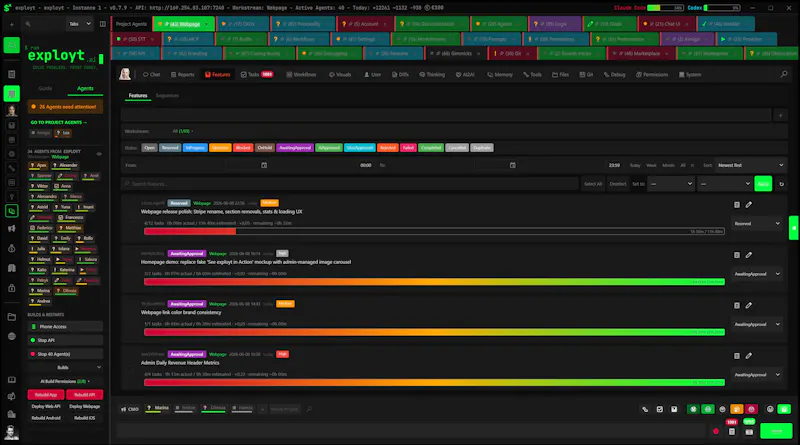Open the Reports tab
This screenshot has width=800, height=445.
click(x=183, y=75)
